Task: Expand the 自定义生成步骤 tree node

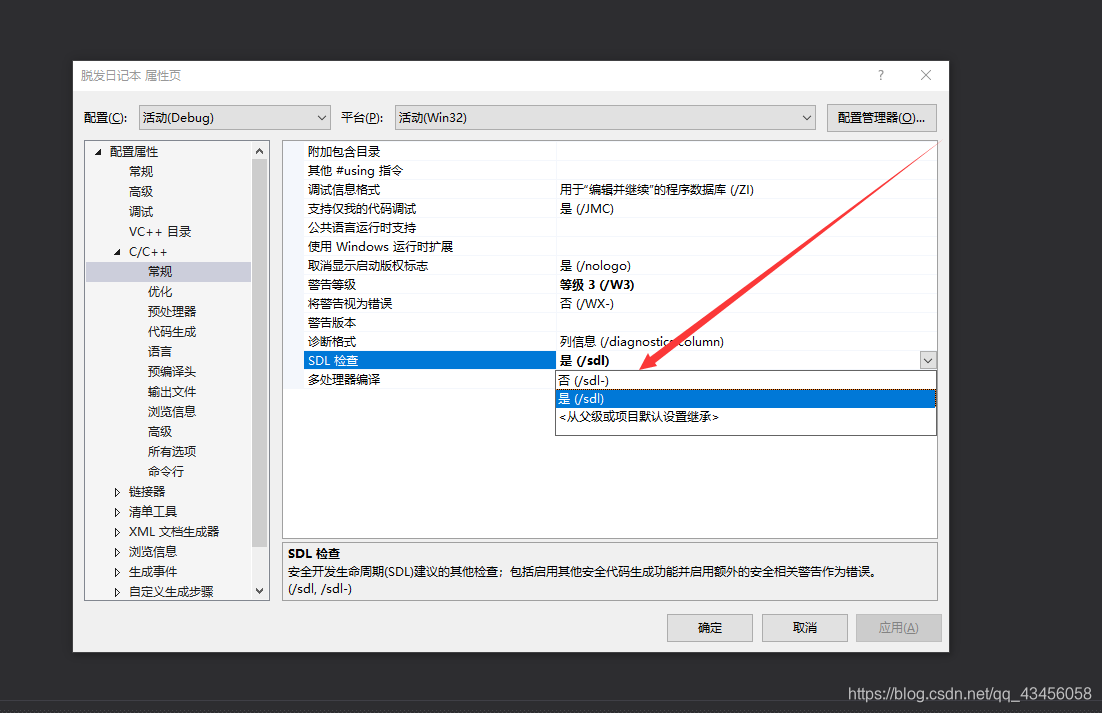Action: [117, 591]
